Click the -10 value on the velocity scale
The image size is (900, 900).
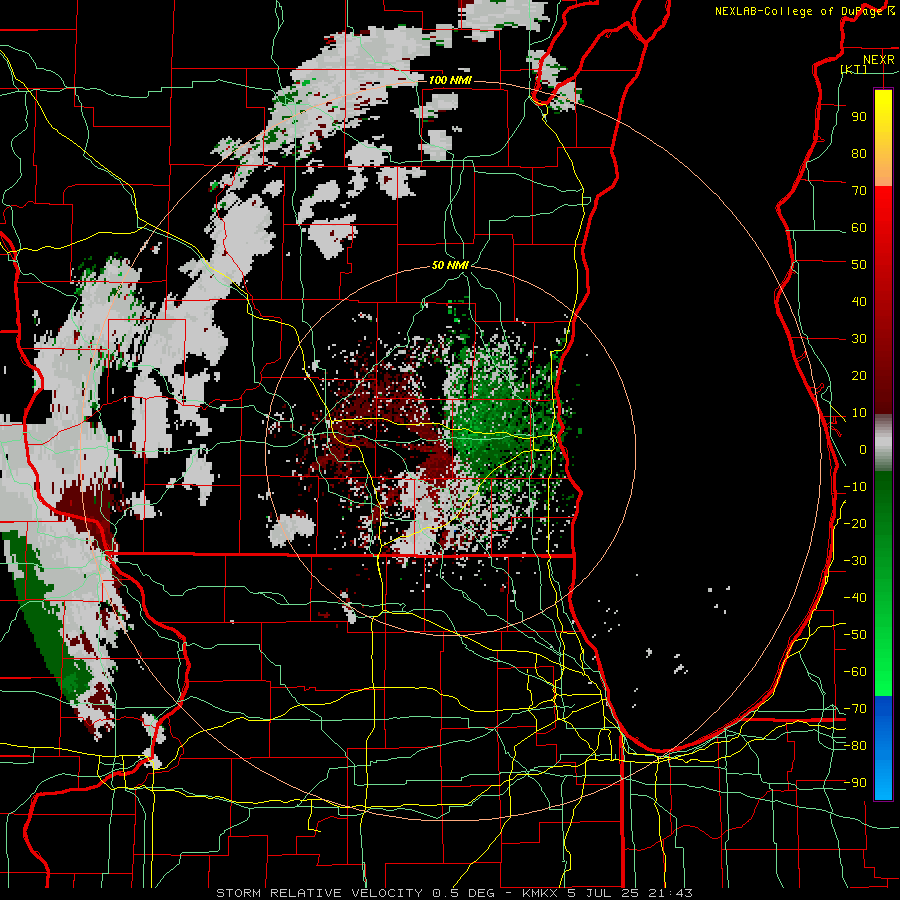pyautogui.click(x=855, y=487)
